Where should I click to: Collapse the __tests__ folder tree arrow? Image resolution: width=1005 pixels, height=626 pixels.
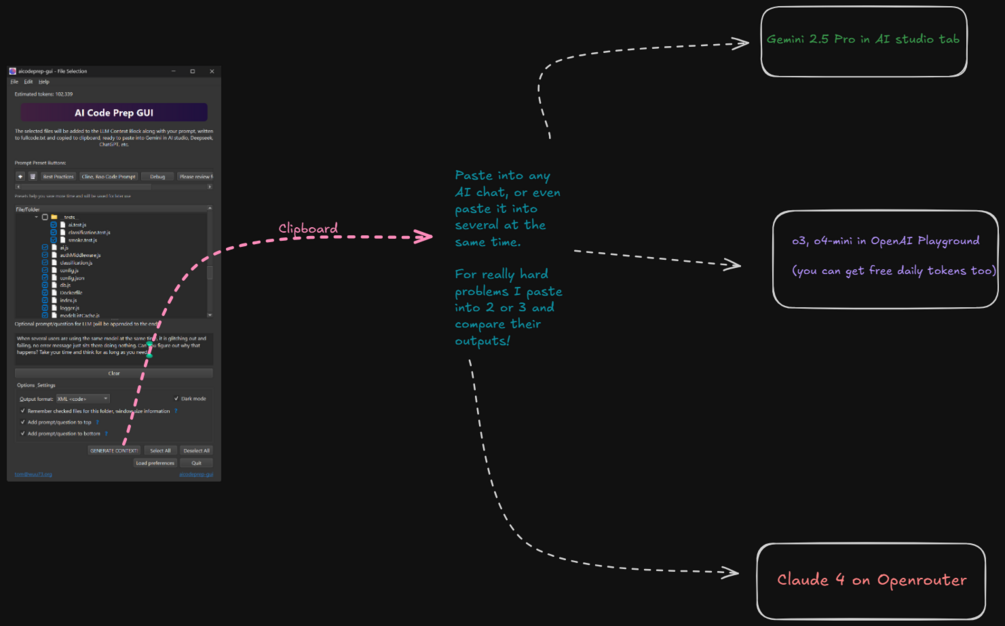(x=37, y=217)
